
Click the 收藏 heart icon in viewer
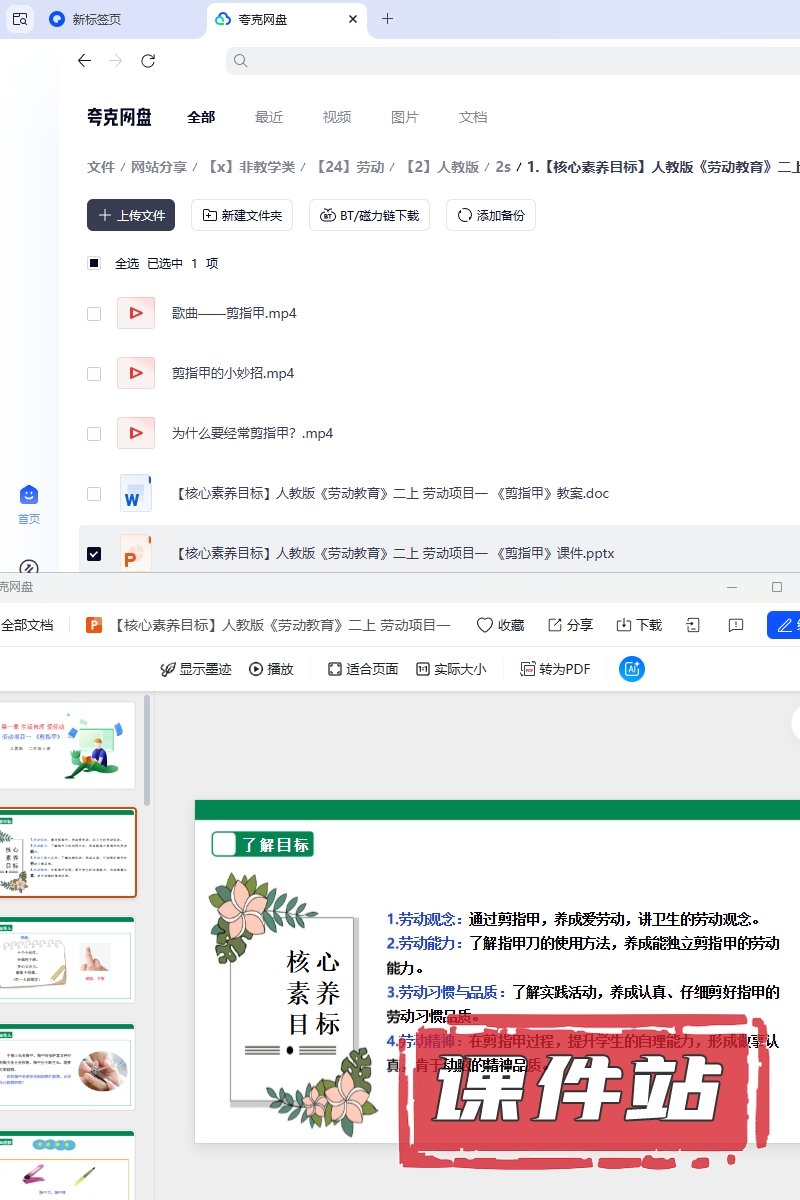click(x=485, y=625)
